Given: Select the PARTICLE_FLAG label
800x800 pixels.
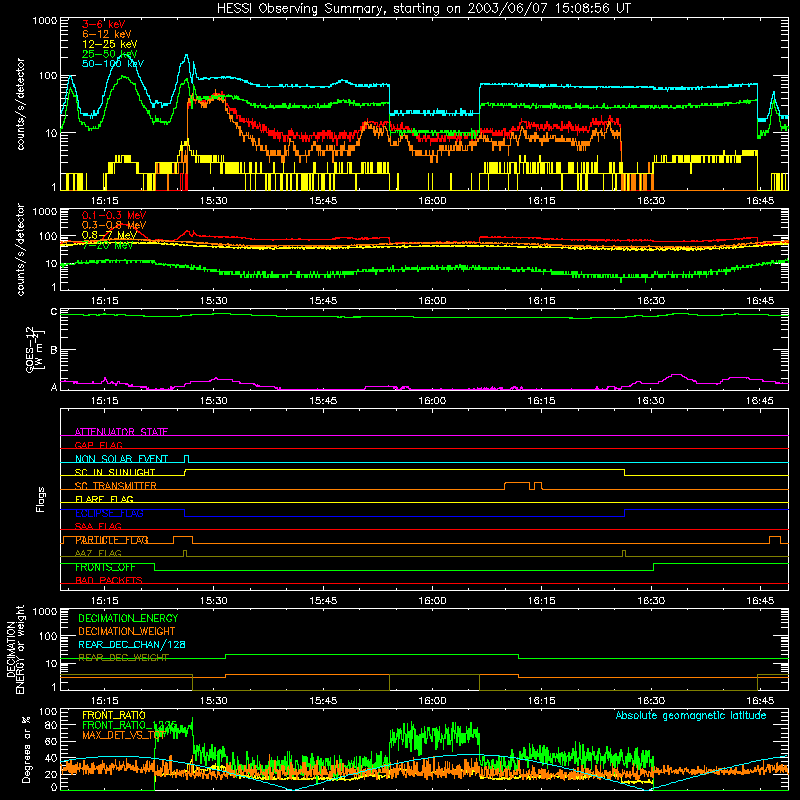Looking at the screenshot, I should (112, 540).
